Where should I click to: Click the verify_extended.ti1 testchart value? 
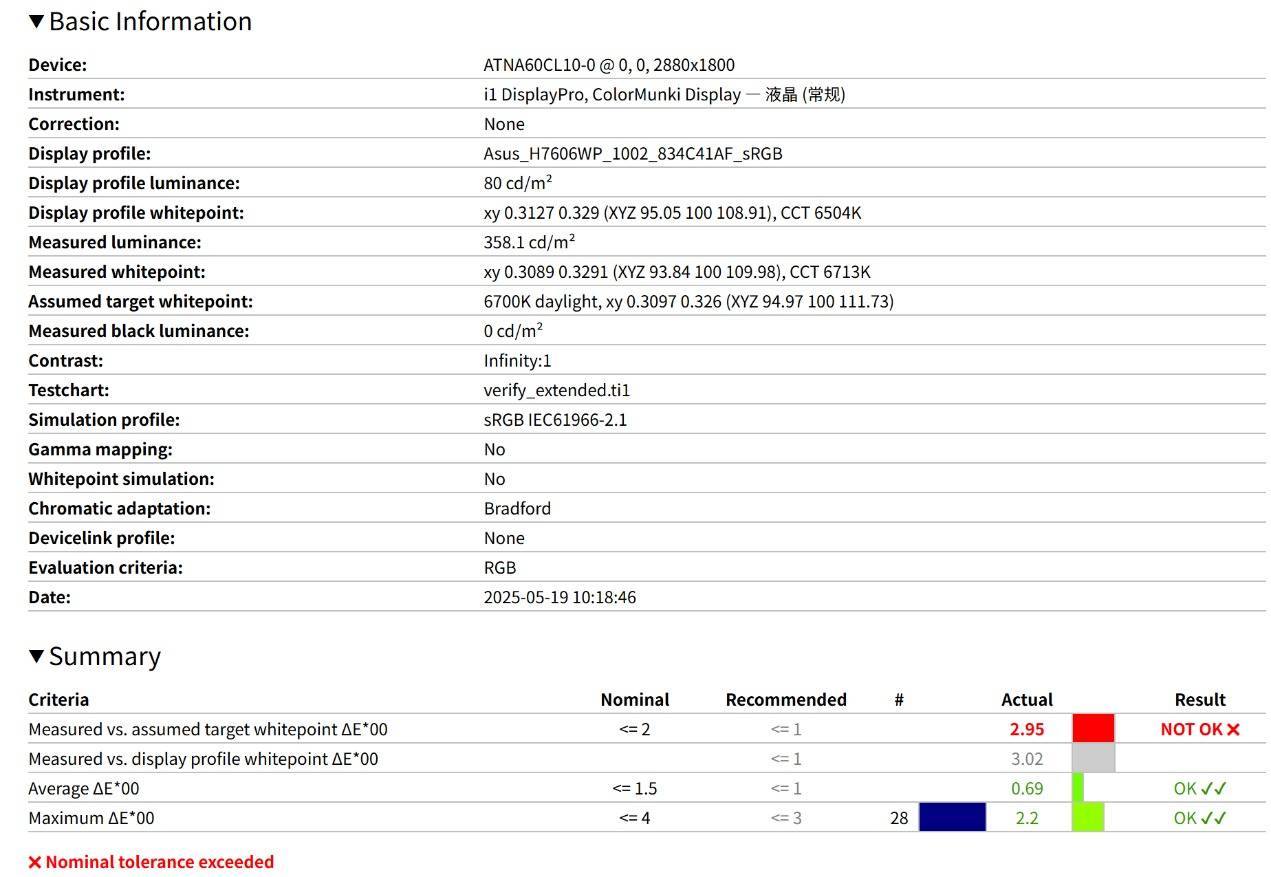[x=557, y=390]
